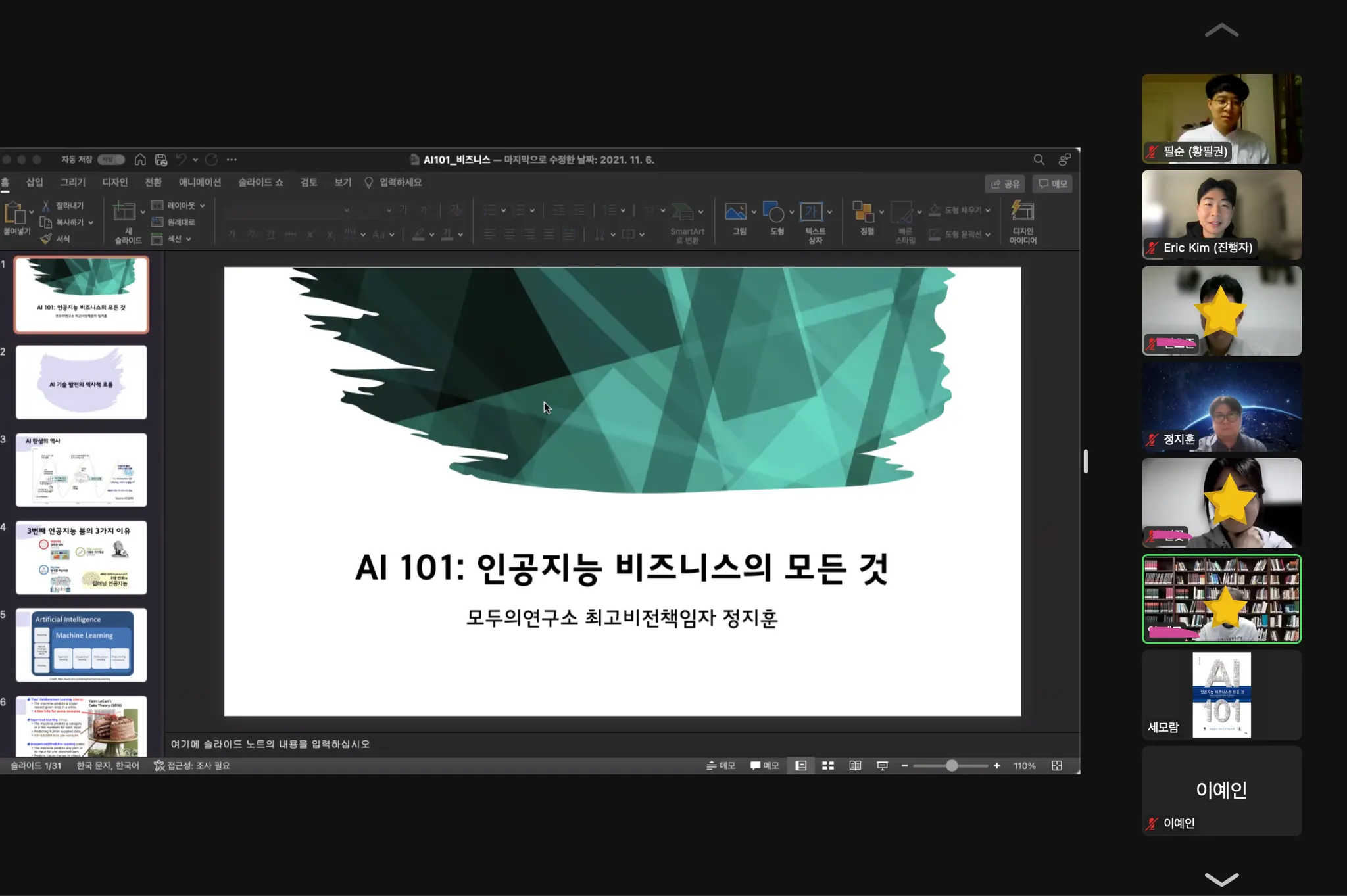Click the Share (공유) button
Viewport: 1347px width, 896px height.
point(1005,184)
